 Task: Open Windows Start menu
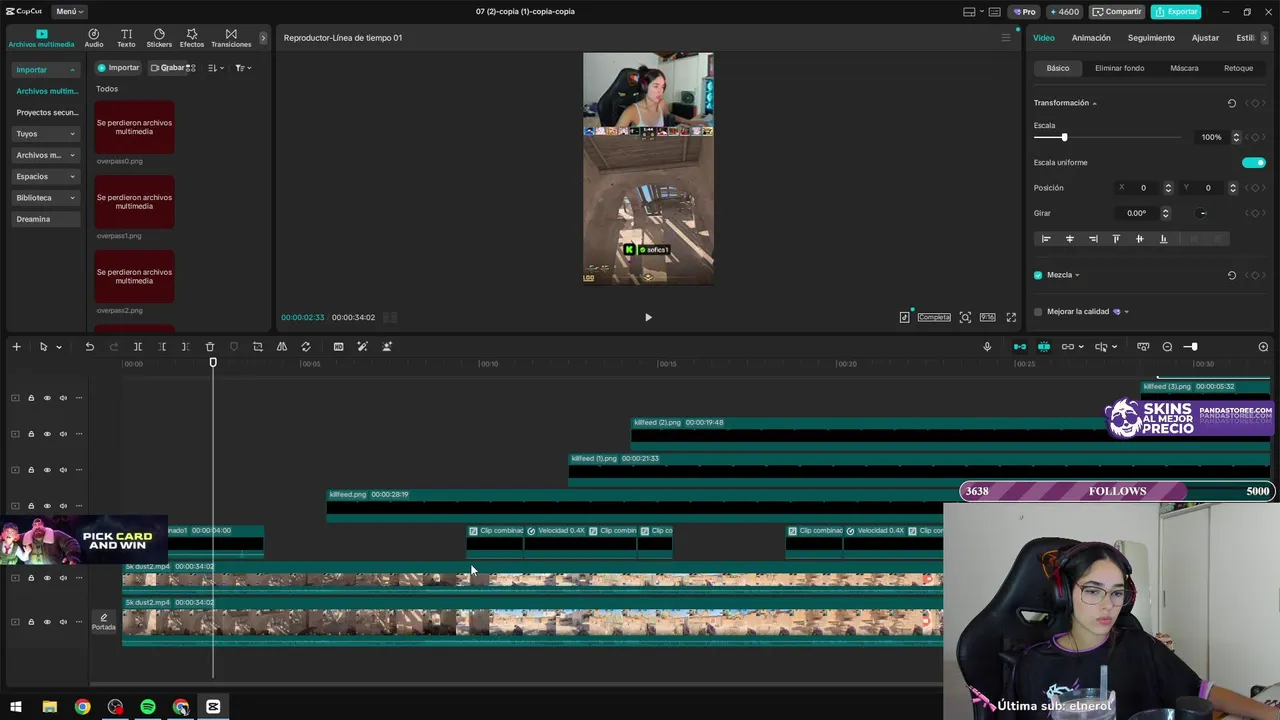pos(16,707)
